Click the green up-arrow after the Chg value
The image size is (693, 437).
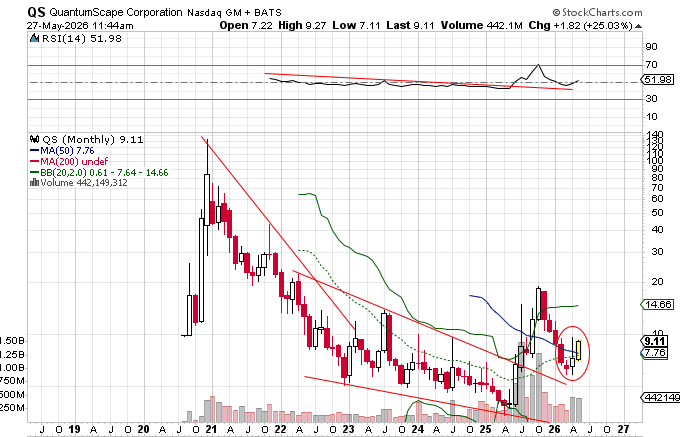click(x=638, y=26)
